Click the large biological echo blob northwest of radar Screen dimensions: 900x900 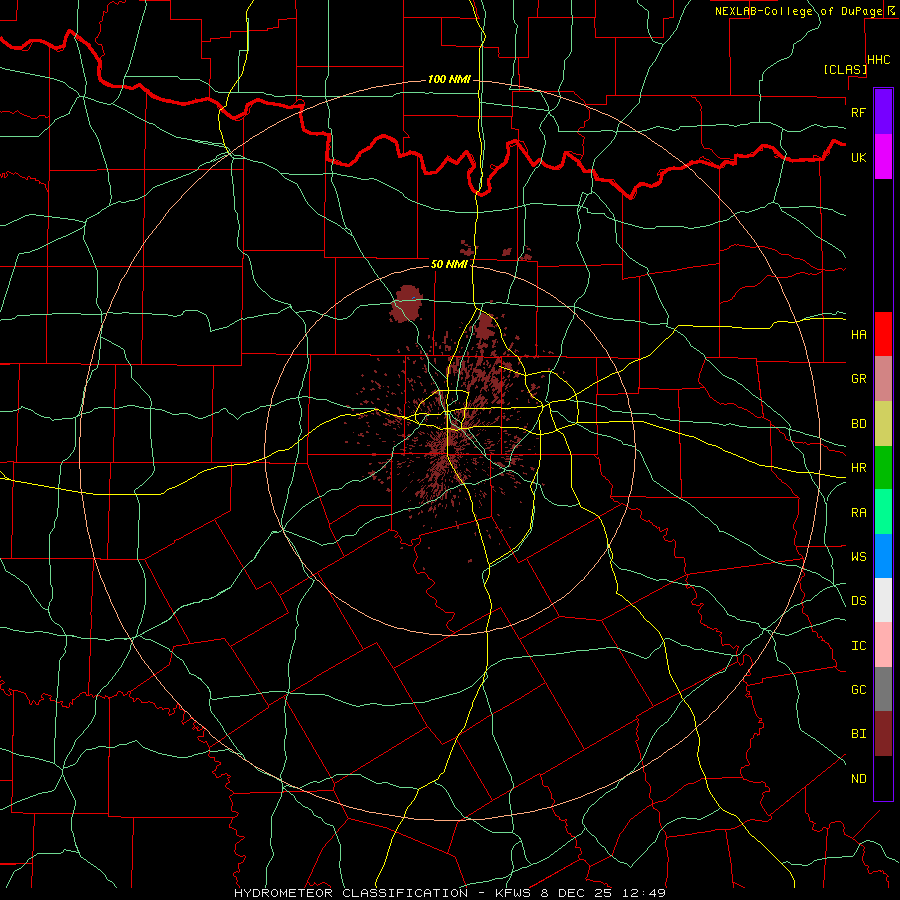pos(407,303)
